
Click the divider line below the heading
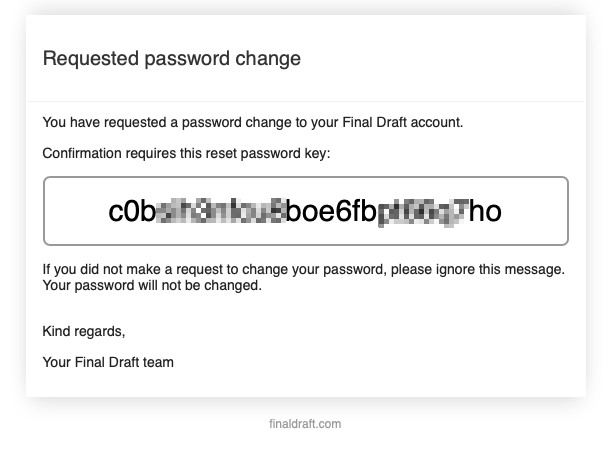(x=306, y=102)
